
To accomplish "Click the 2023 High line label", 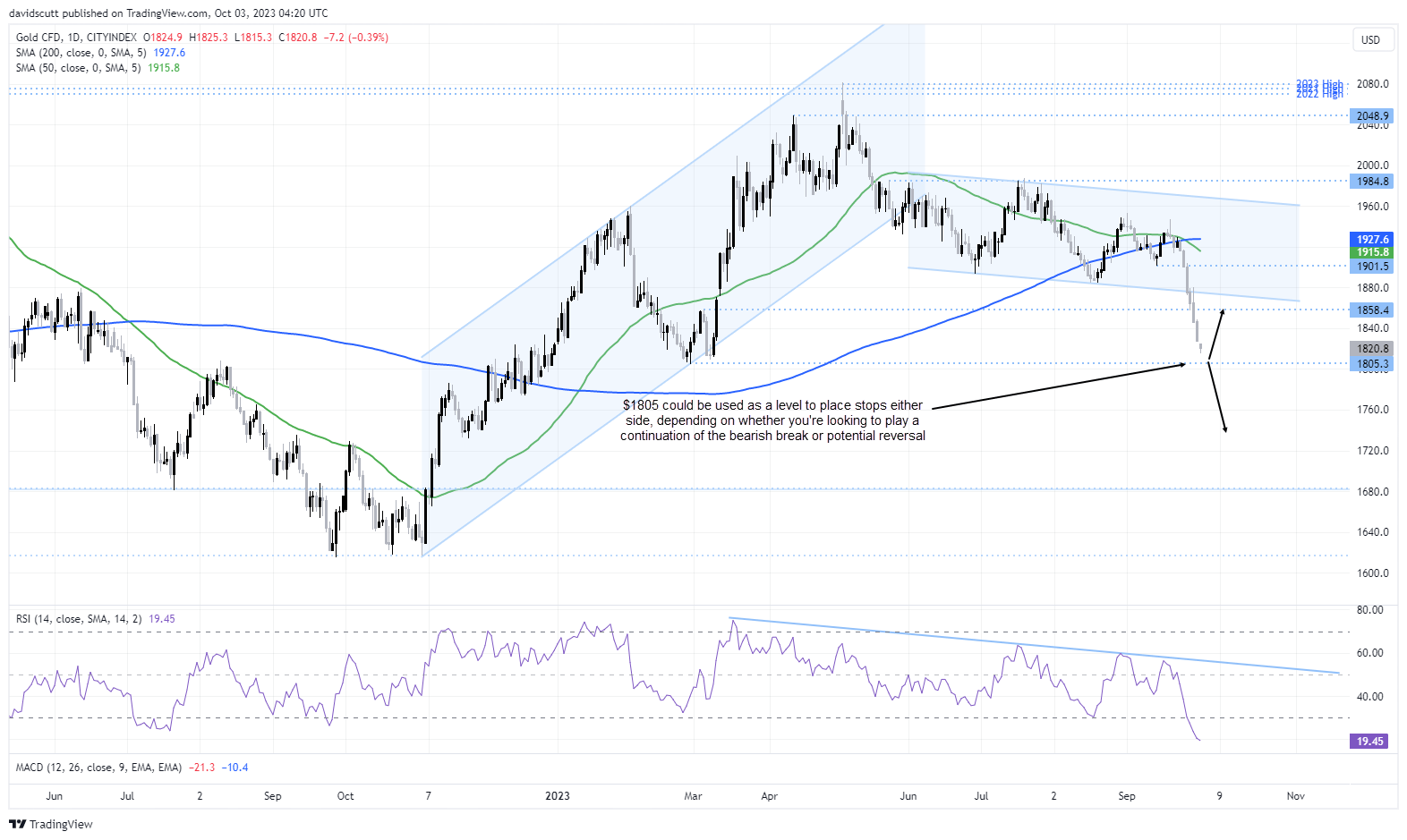I will [1319, 85].
